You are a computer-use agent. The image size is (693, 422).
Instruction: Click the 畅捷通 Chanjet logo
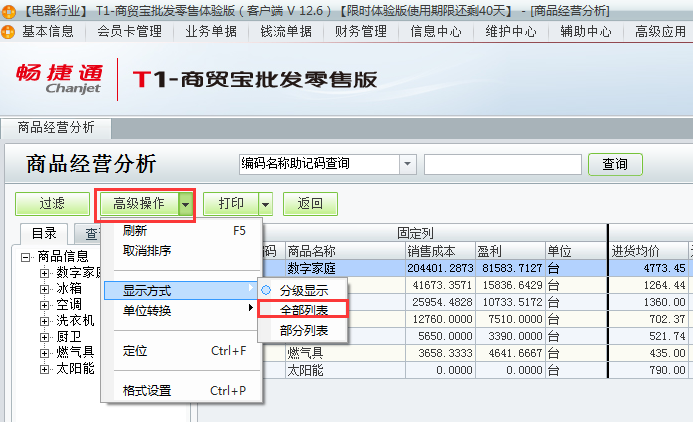pos(60,79)
